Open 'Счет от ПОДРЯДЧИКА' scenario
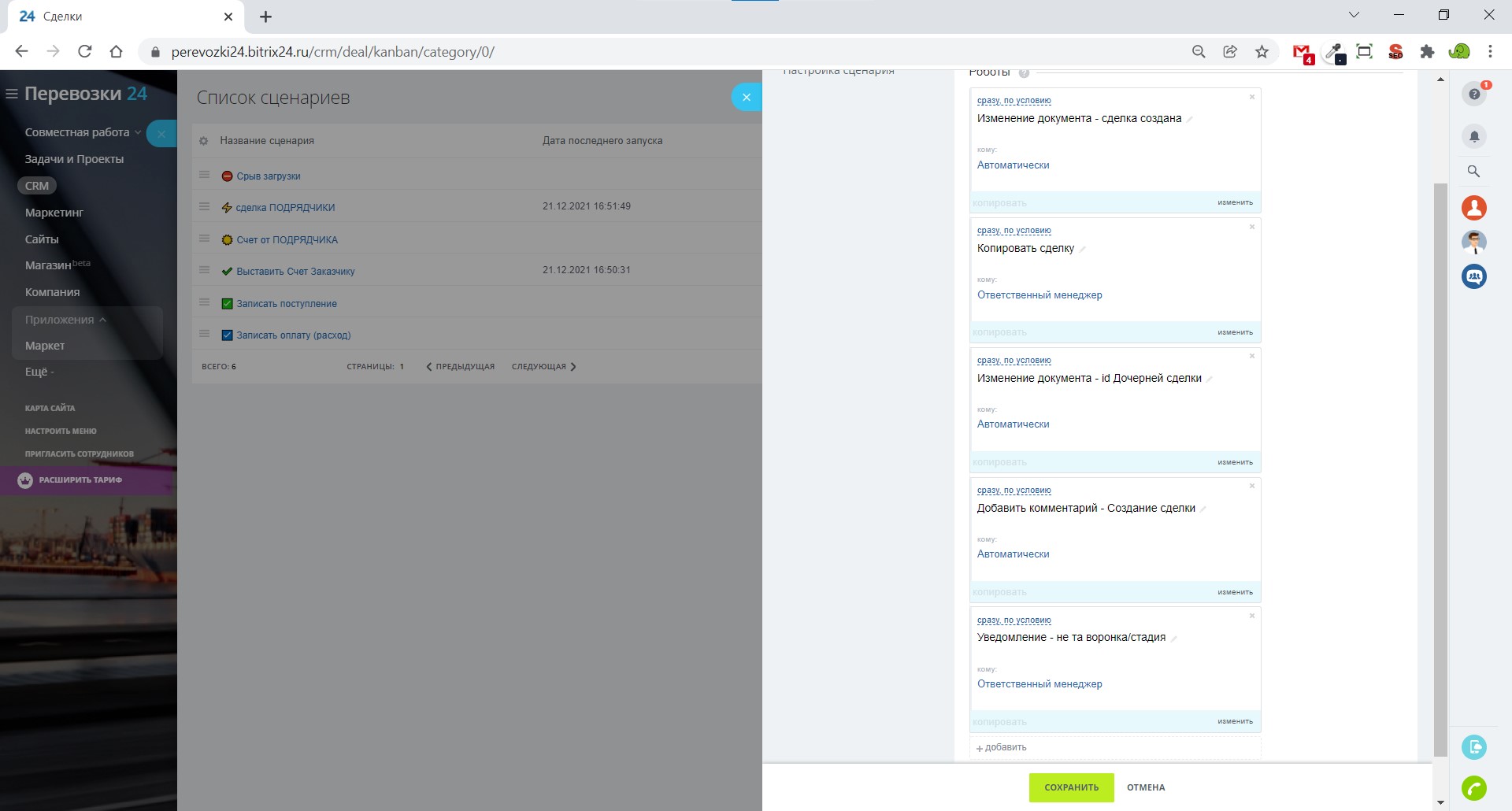 click(287, 240)
